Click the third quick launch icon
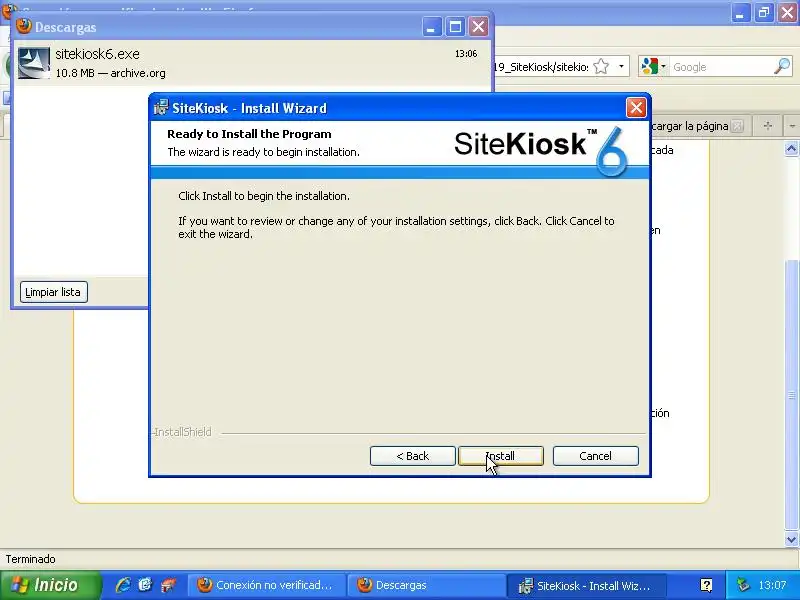This screenshot has width=800, height=600. click(x=168, y=585)
